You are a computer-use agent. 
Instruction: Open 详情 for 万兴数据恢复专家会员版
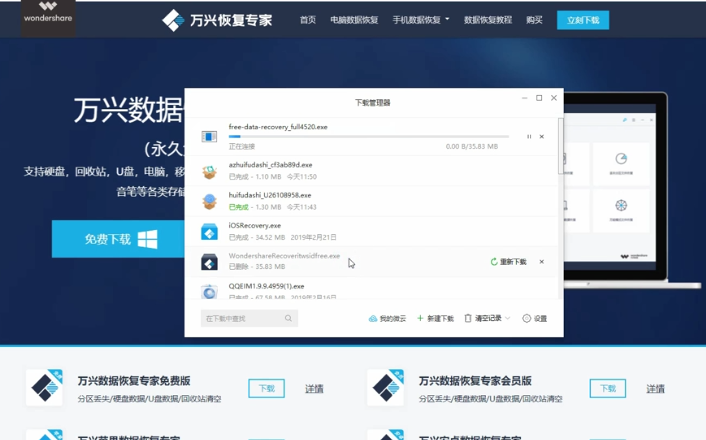pos(656,389)
